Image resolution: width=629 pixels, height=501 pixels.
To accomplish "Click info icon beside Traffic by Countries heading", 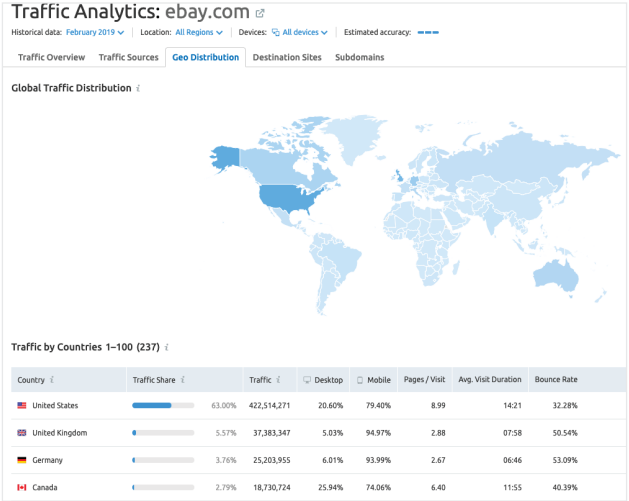I will (166, 347).
